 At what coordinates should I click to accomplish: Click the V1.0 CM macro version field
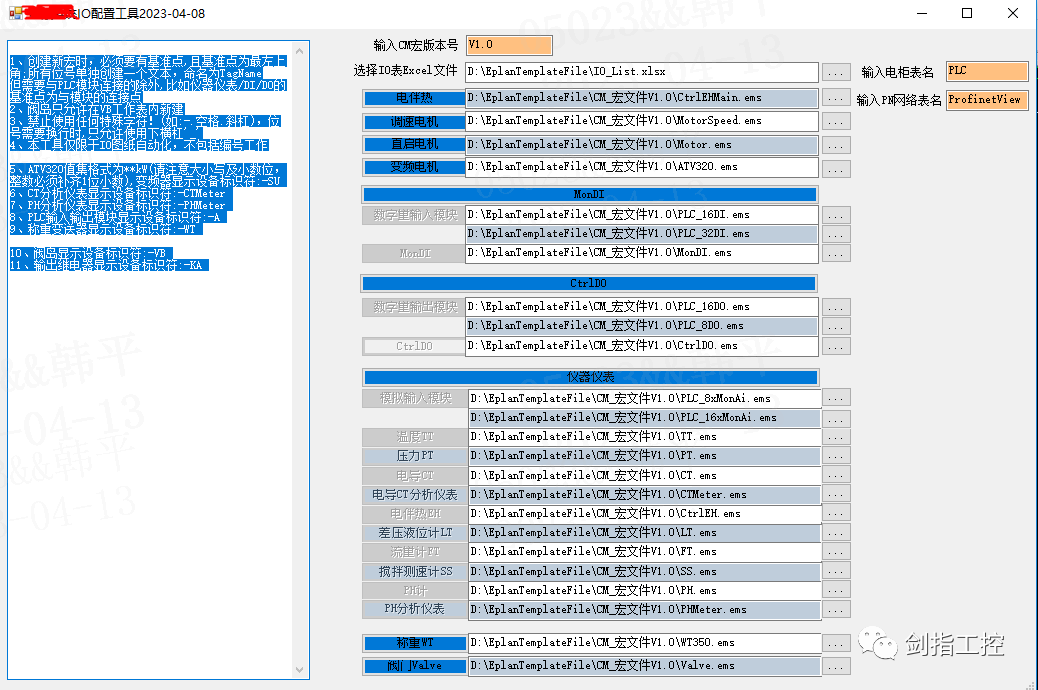pos(509,45)
